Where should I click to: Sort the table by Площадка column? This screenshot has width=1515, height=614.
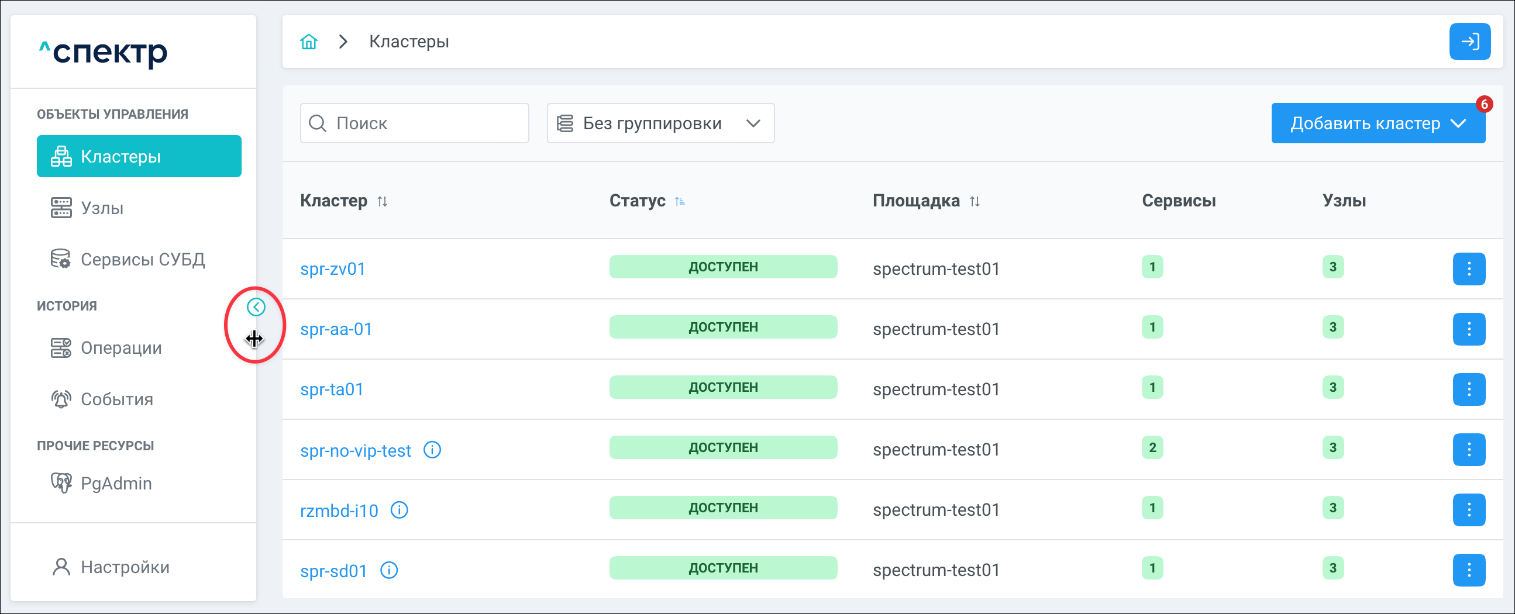(974, 201)
